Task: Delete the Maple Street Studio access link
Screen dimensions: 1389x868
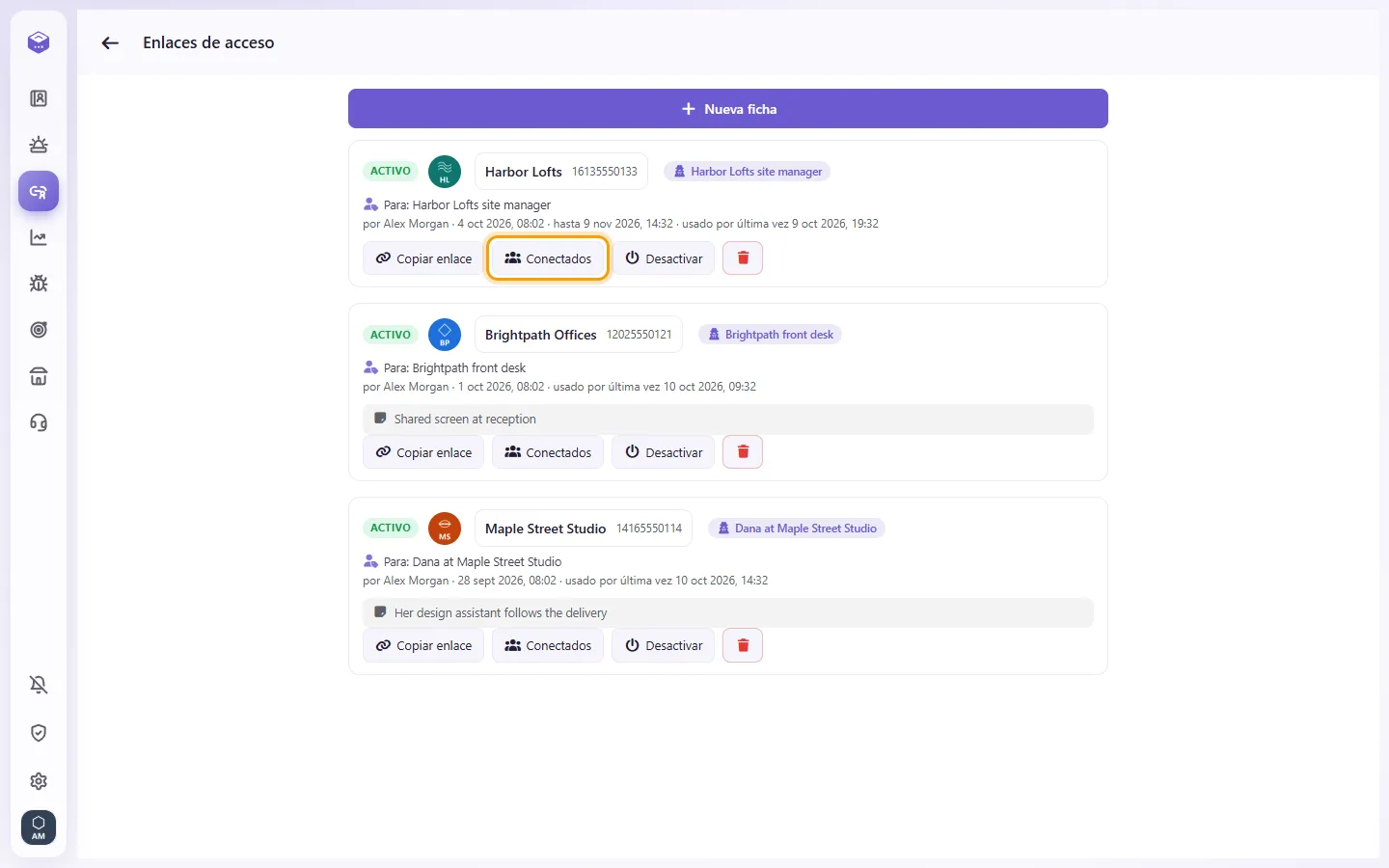Action: pos(743,645)
